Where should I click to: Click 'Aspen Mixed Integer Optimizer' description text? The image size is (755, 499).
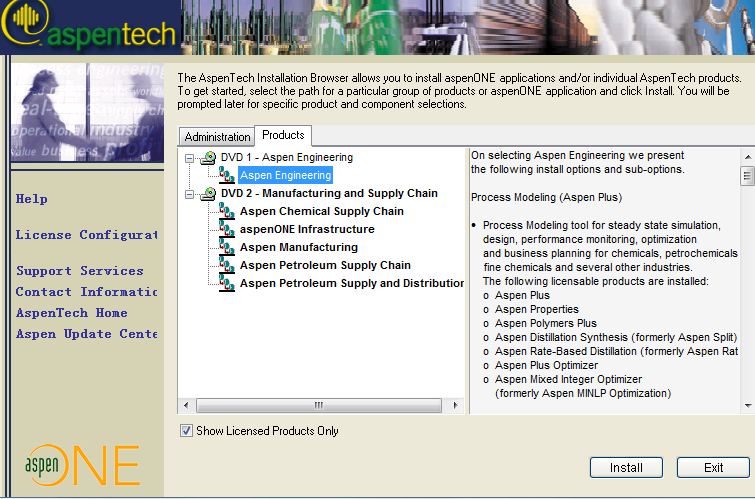[x=569, y=380]
